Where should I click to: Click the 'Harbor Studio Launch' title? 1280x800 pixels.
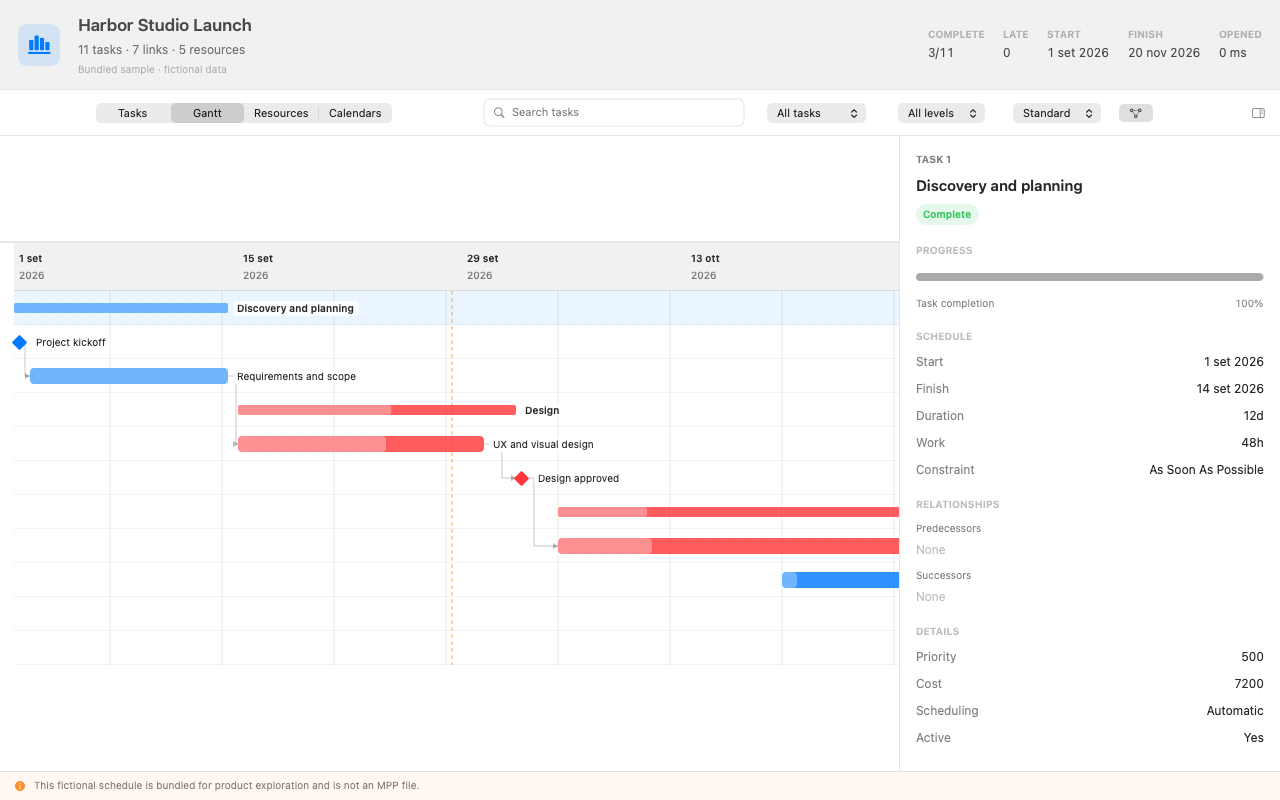pyautogui.click(x=165, y=26)
